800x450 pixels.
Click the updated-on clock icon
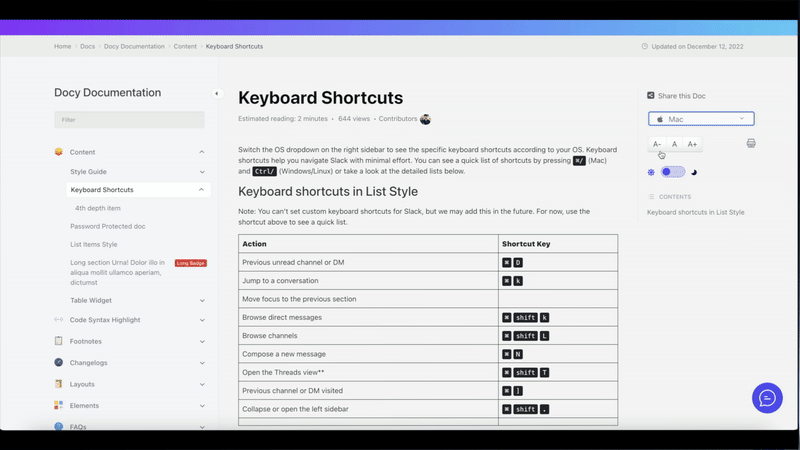click(644, 46)
